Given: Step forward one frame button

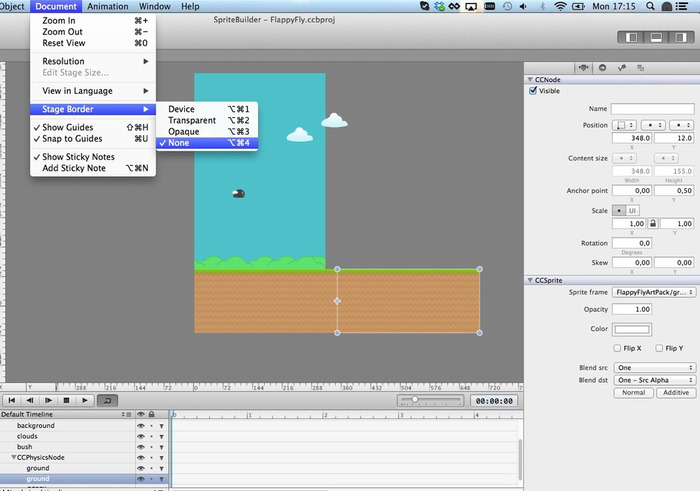Looking at the screenshot, I should click(x=48, y=400).
